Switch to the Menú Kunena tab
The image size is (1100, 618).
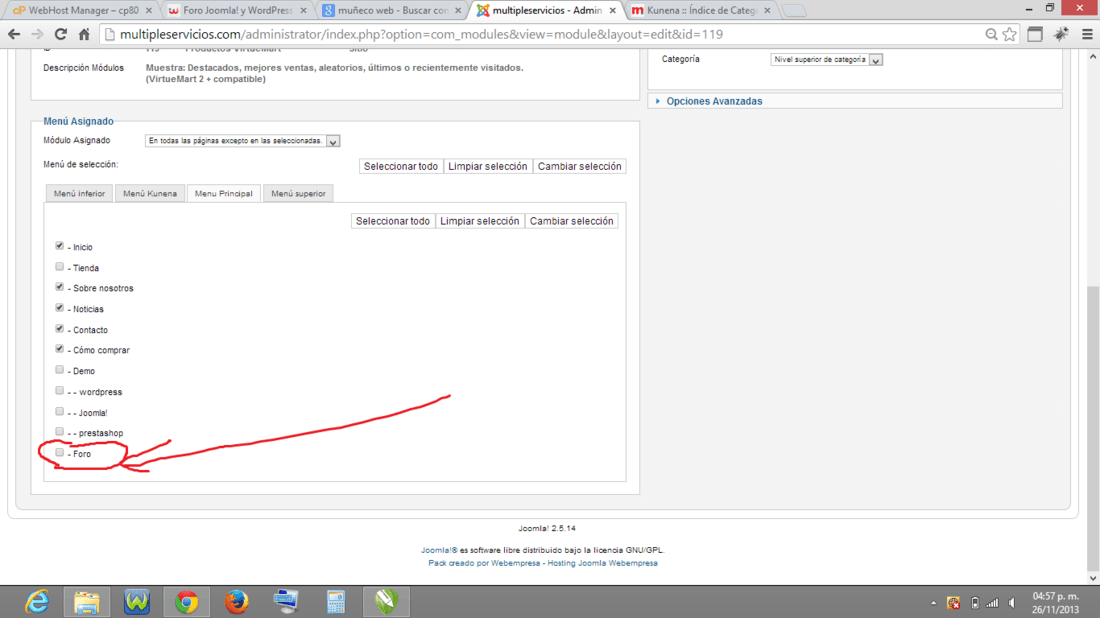tap(150, 194)
